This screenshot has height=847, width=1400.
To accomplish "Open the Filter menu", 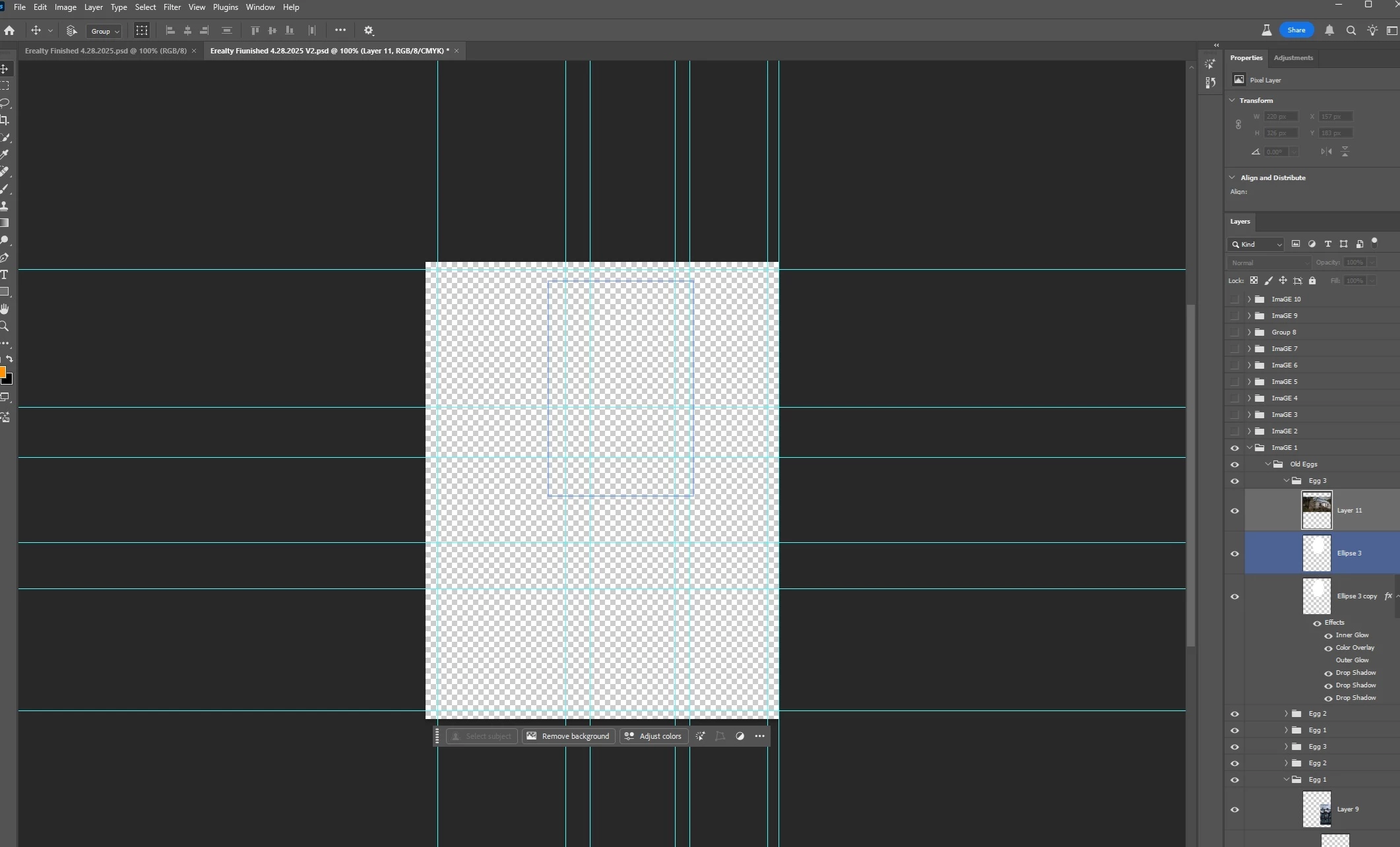I will [x=172, y=7].
